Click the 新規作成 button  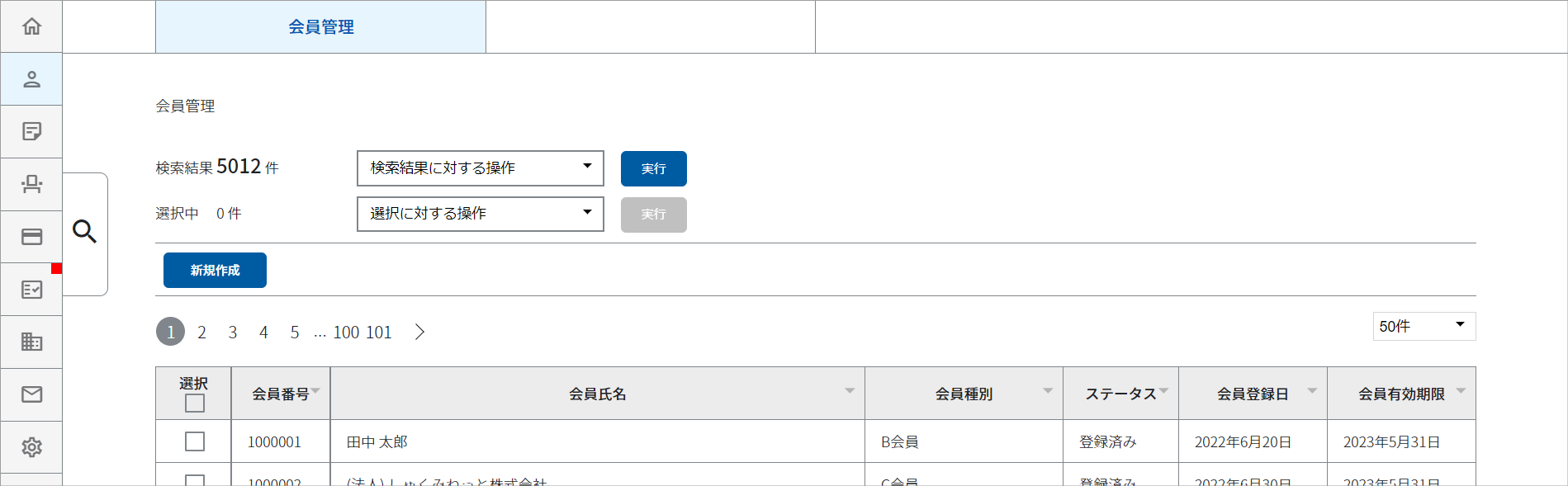[215, 271]
